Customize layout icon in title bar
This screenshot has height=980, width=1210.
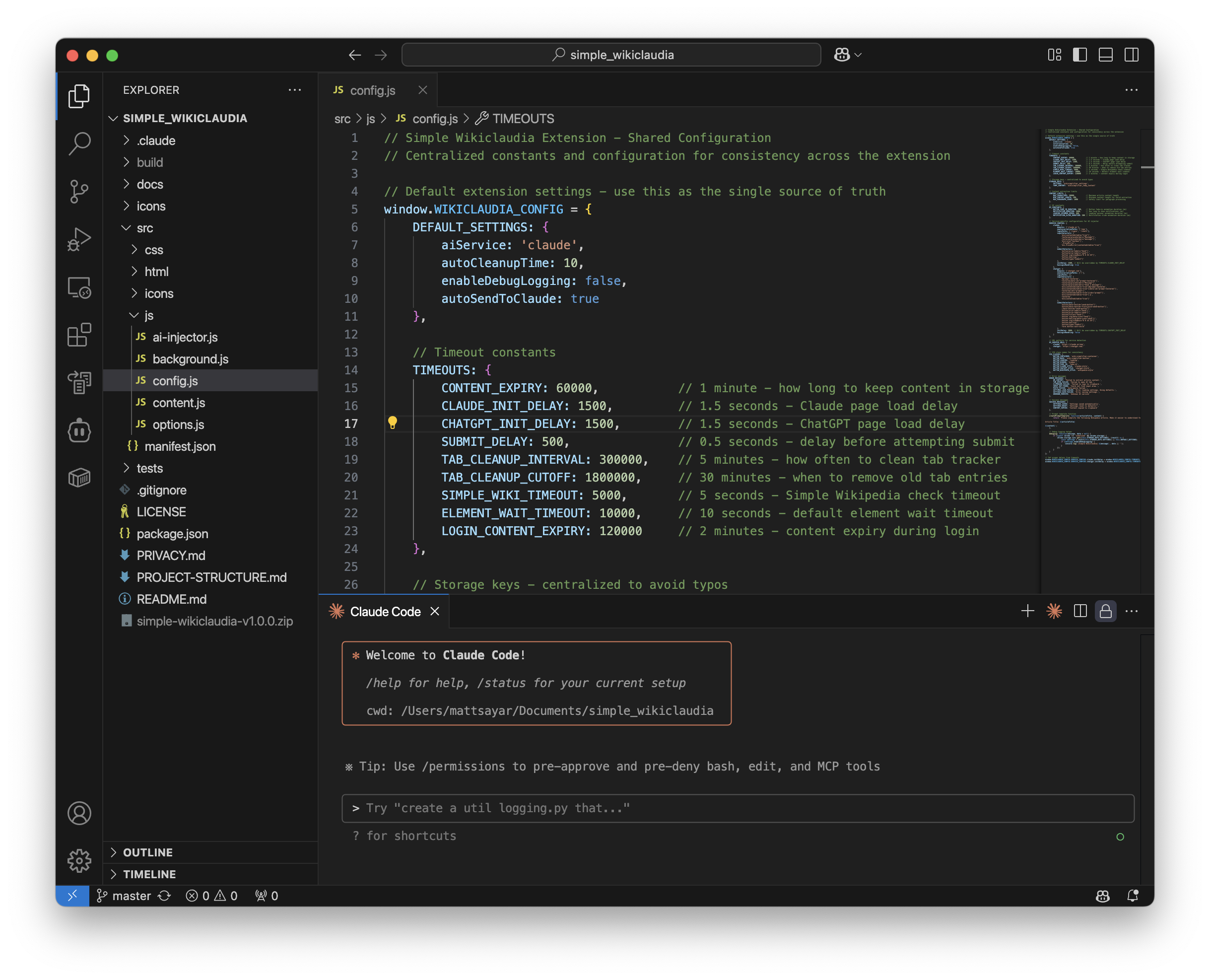click(x=1054, y=55)
